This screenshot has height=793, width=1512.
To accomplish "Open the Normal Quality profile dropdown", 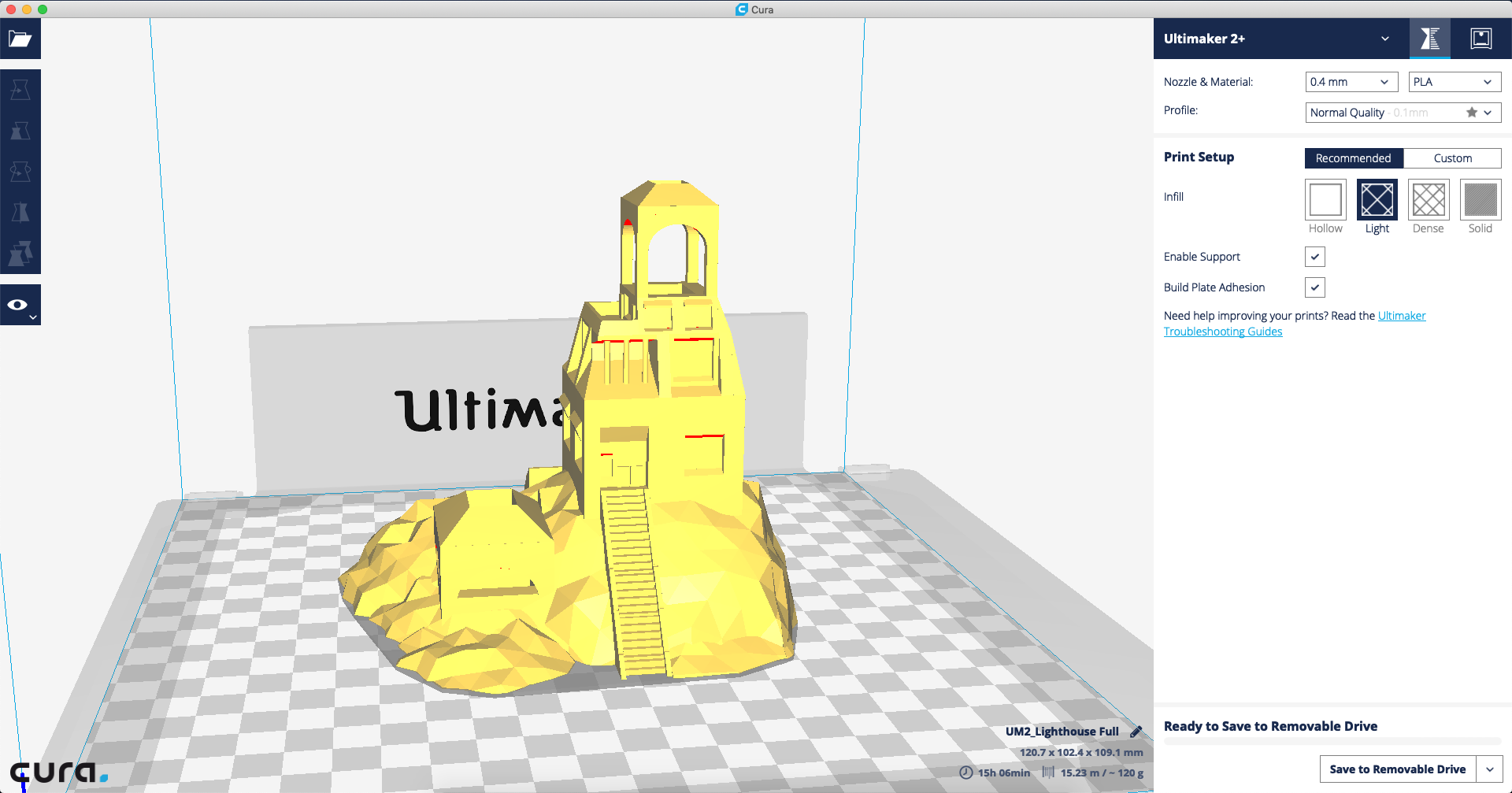I will tap(1403, 113).
